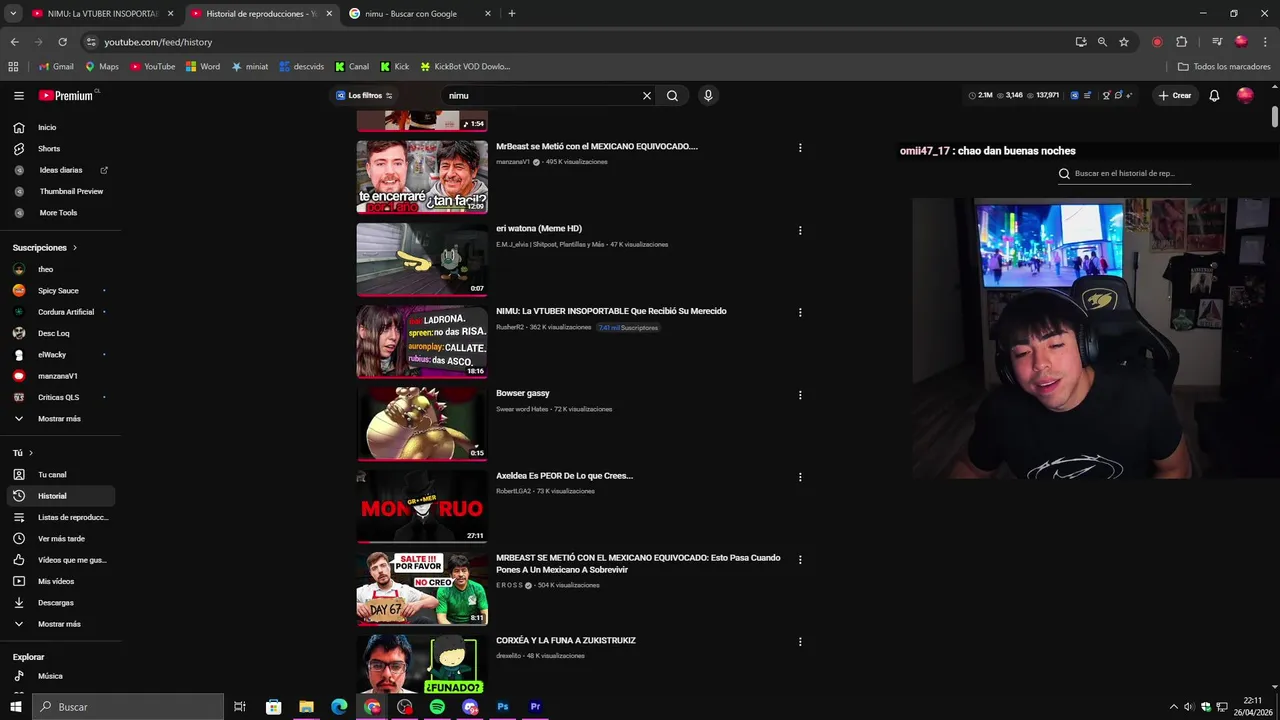This screenshot has width=1280, height=720.
Task: Open Discord from the taskbar
Action: click(x=470, y=707)
